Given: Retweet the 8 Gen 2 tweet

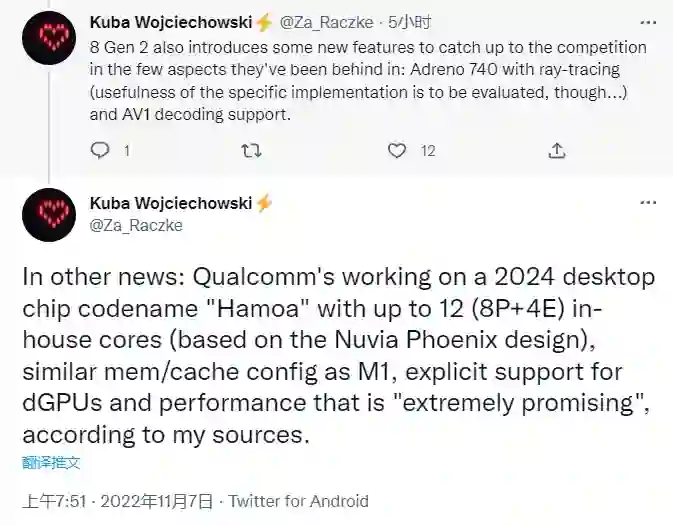Looking at the screenshot, I should click(x=252, y=151).
